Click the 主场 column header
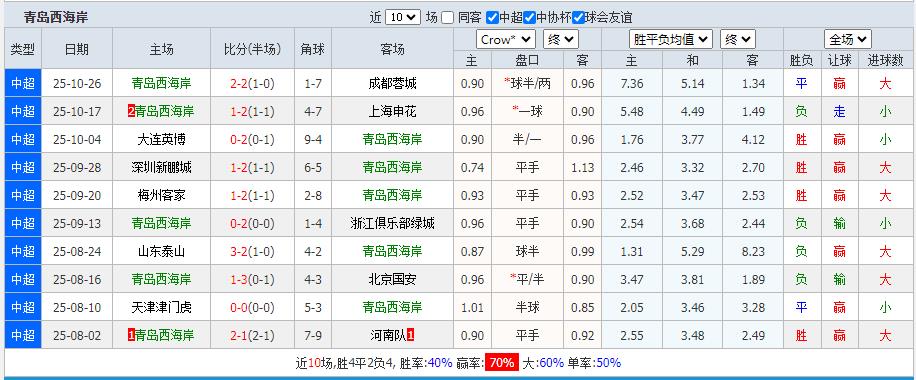The width and height of the screenshot is (916, 380). pos(161,49)
